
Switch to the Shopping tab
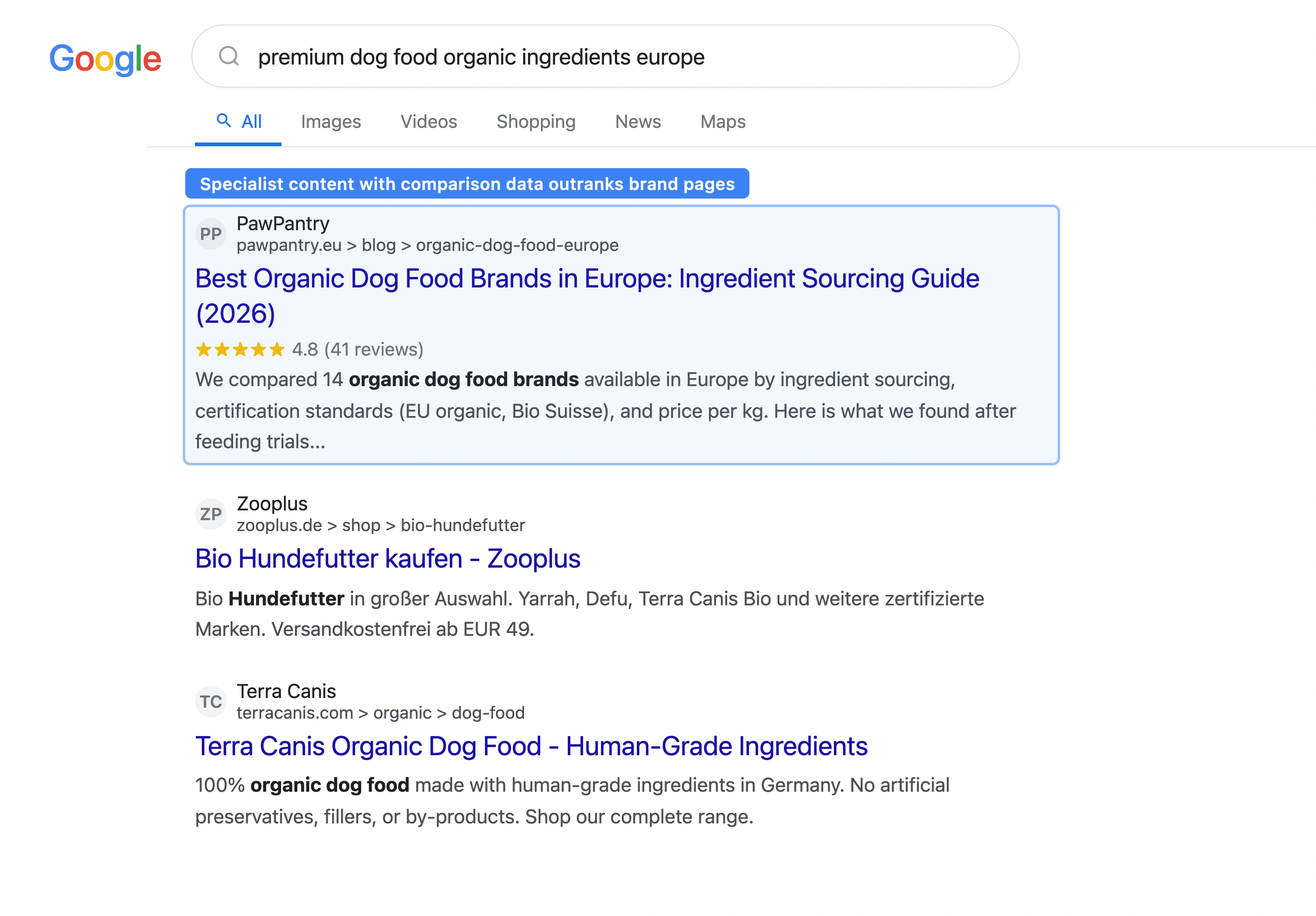pos(536,121)
